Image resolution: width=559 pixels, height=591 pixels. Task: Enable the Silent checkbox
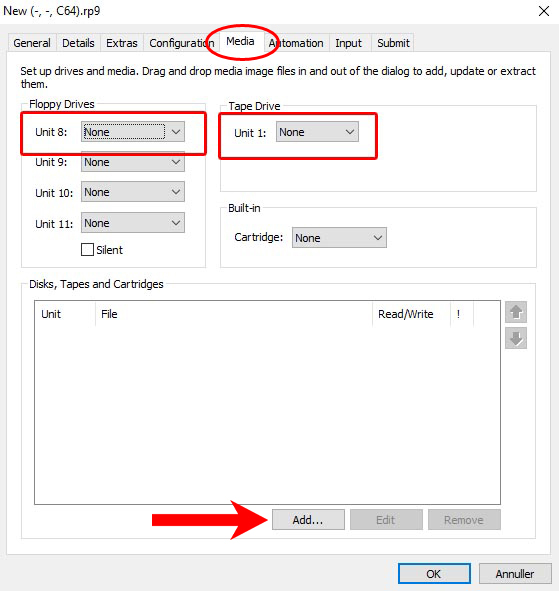87,250
